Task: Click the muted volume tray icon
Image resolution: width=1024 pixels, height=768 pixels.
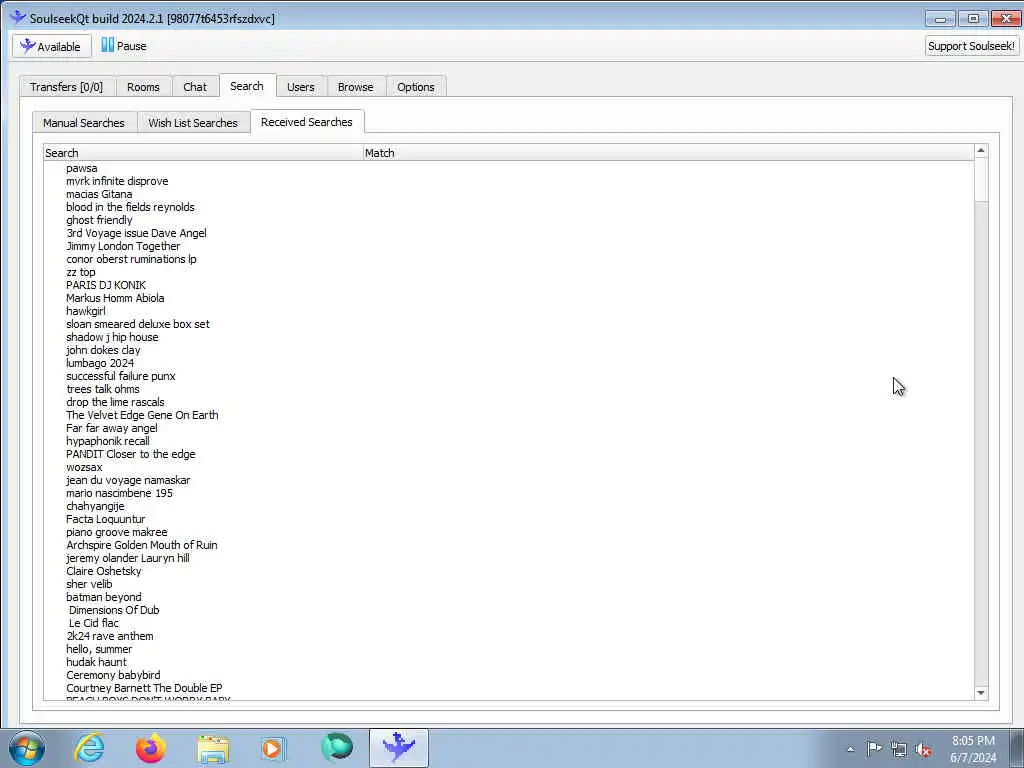Action: pyautogui.click(x=923, y=749)
